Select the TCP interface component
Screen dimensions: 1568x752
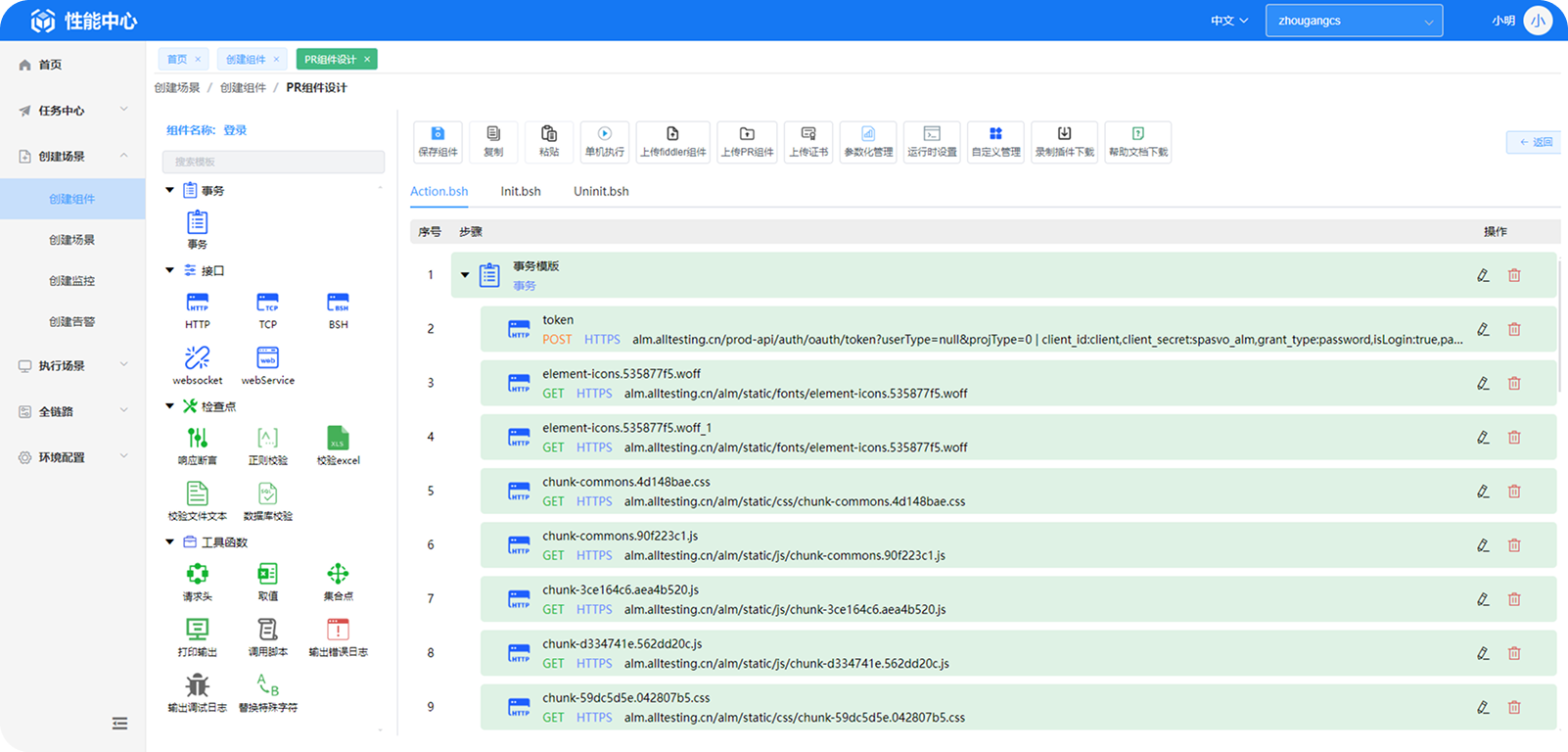pyautogui.click(x=267, y=303)
